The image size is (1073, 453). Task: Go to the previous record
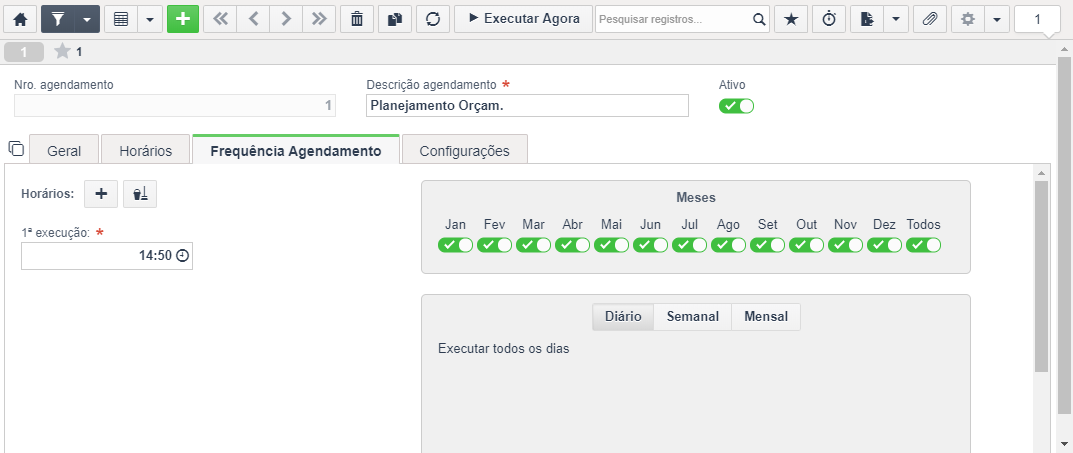tap(253, 19)
